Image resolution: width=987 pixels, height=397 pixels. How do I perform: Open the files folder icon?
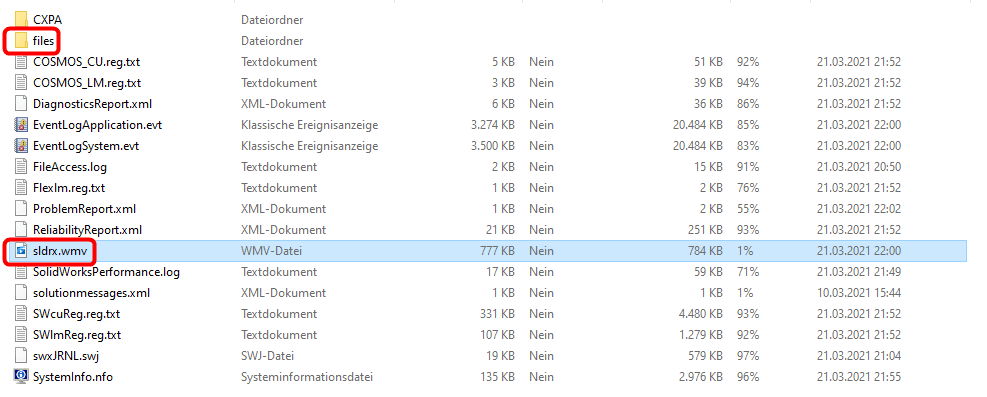click(x=21, y=41)
